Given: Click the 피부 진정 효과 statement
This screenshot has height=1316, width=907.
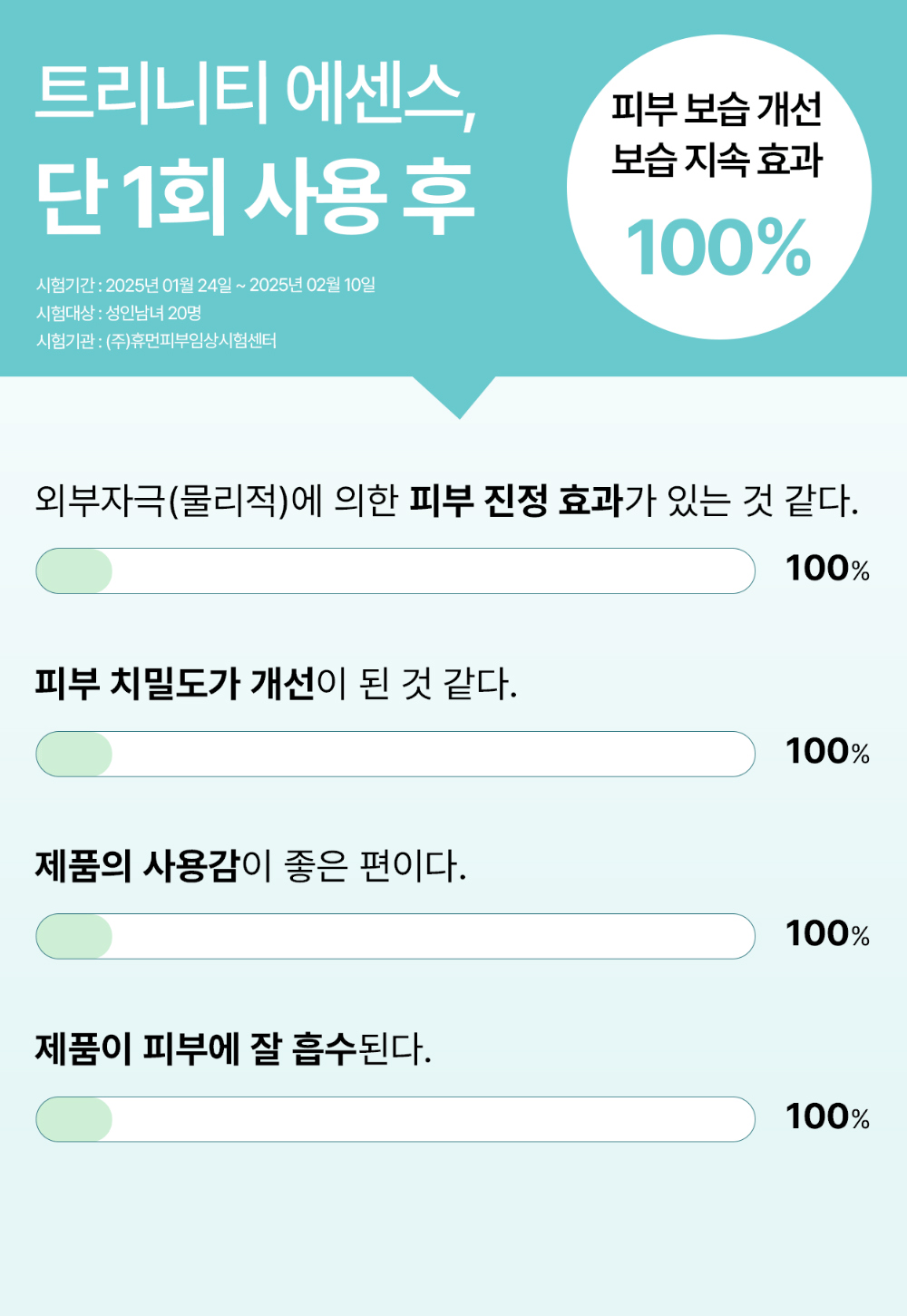Looking at the screenshot, I should (446, 500).
